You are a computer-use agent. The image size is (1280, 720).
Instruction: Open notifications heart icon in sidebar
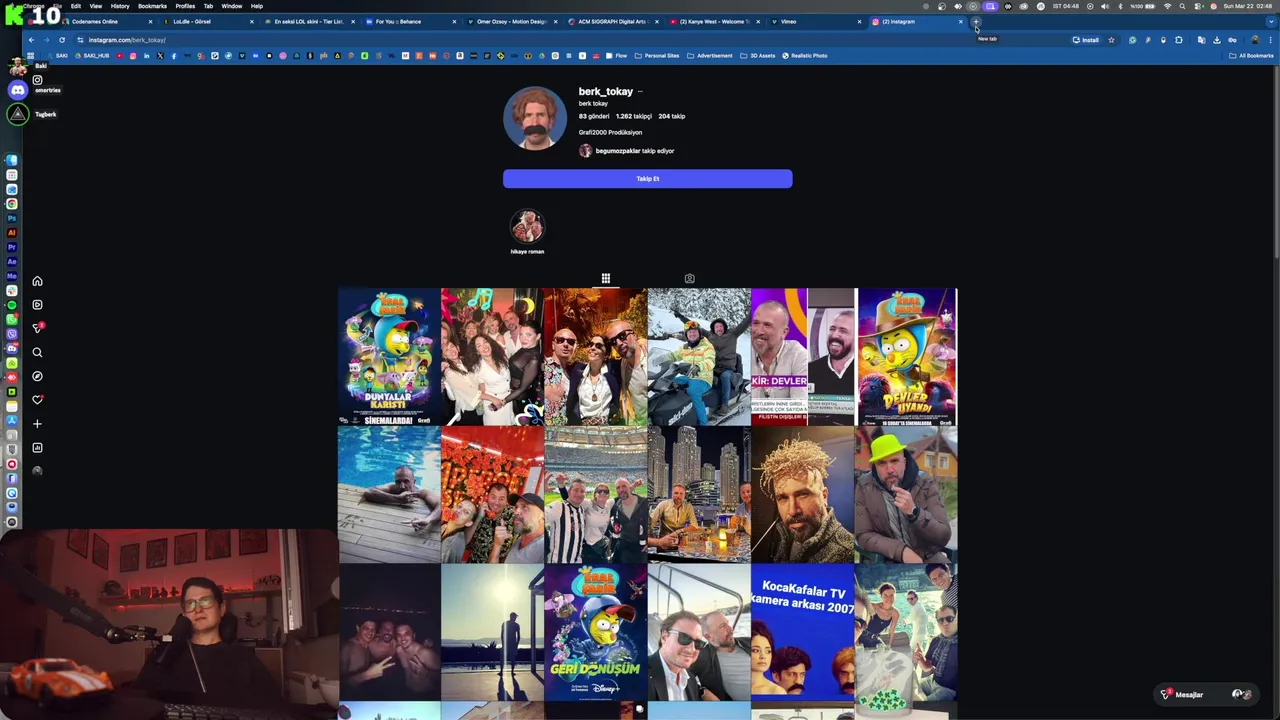point(37,400)
